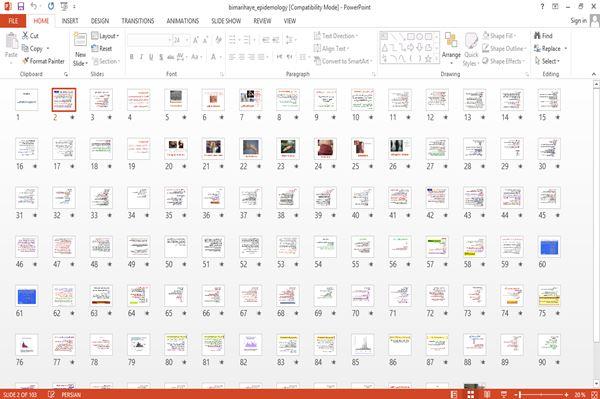Select slide 24 thumbnail

click(325, 148)
